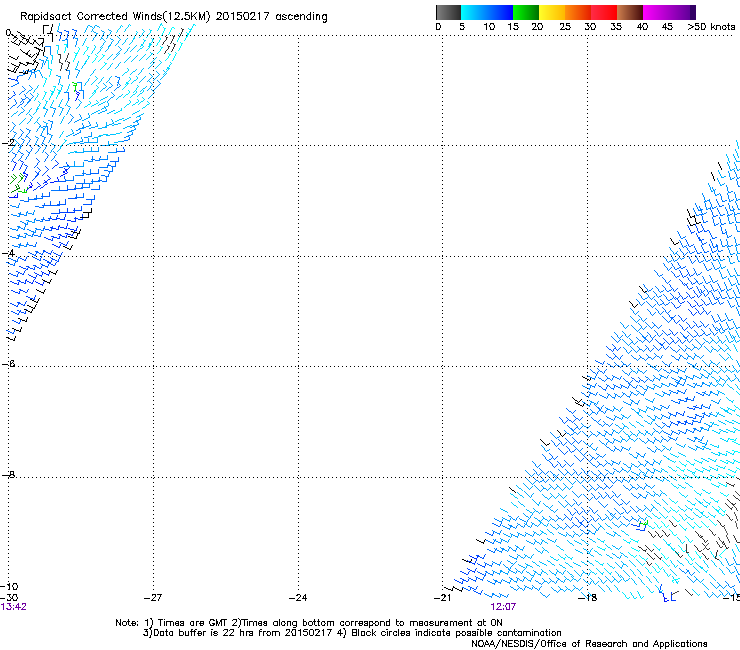This screenshot has width=740, height=650.
Task: Click the '>50 knots' legend label
Action: pos(711,26)
